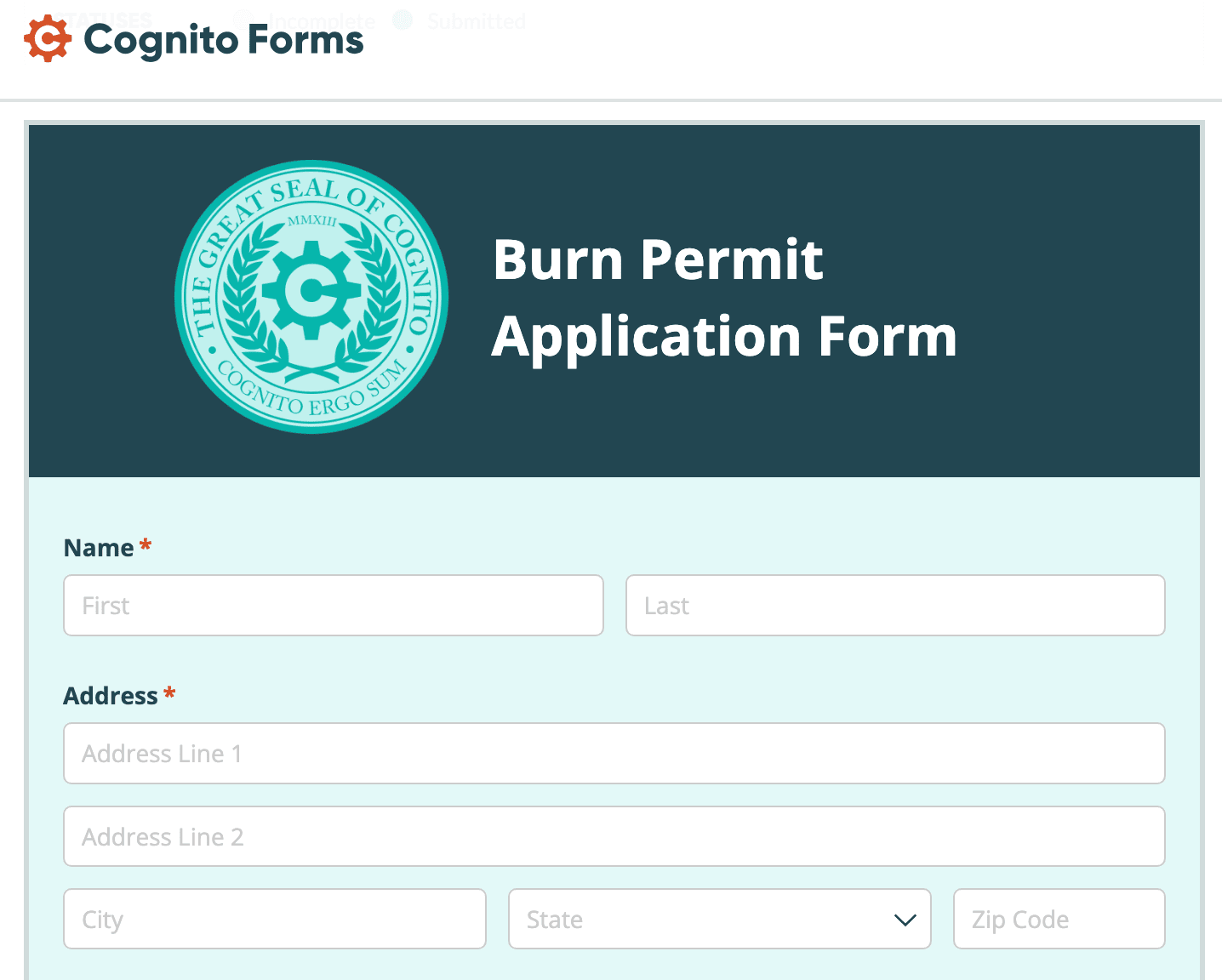1222x980 pixels.
Task: Click the gear emblem at the seal's center
Action: point(311,290)
